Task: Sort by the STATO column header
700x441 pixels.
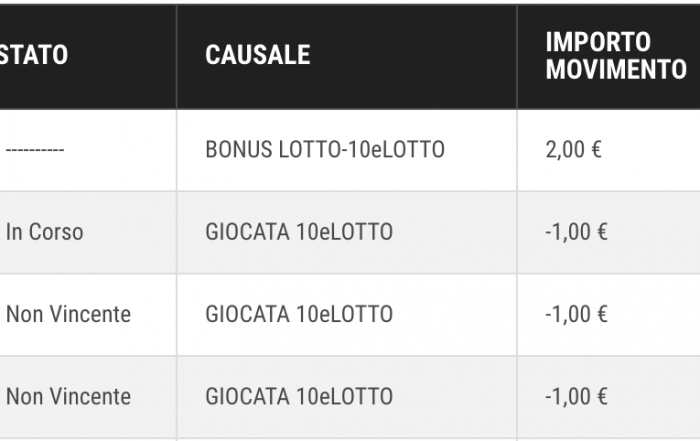Action: point(34,55)
